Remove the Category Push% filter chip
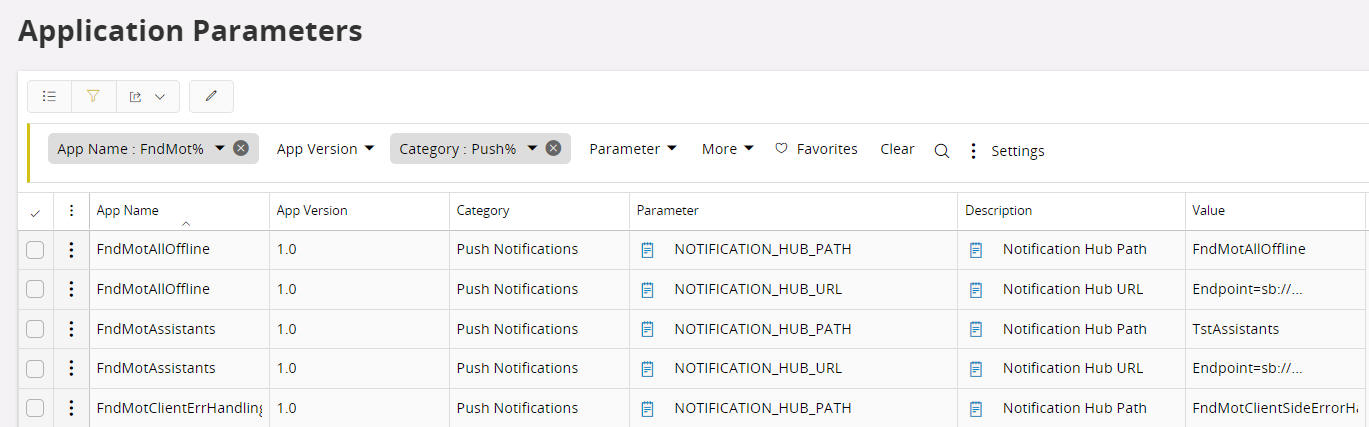 (x=553, y=148)
